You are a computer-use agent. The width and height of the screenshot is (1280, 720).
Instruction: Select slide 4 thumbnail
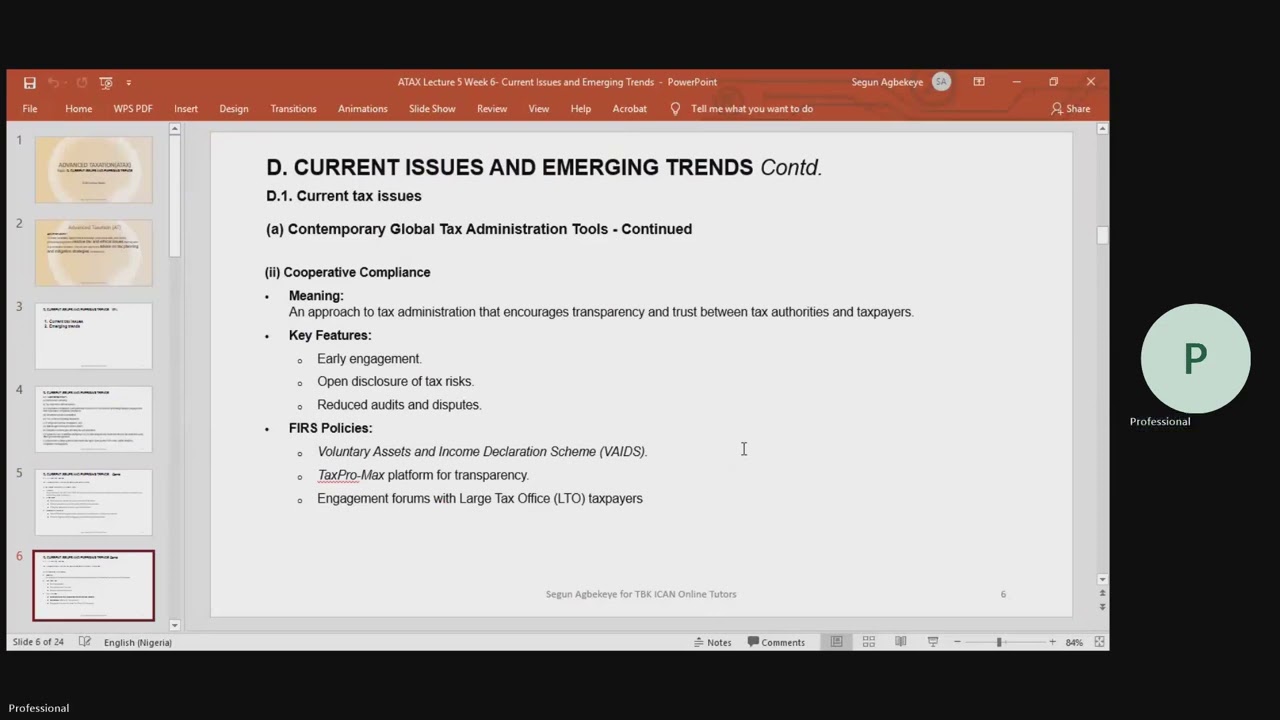pyautogui.click(x=94, y=419)
